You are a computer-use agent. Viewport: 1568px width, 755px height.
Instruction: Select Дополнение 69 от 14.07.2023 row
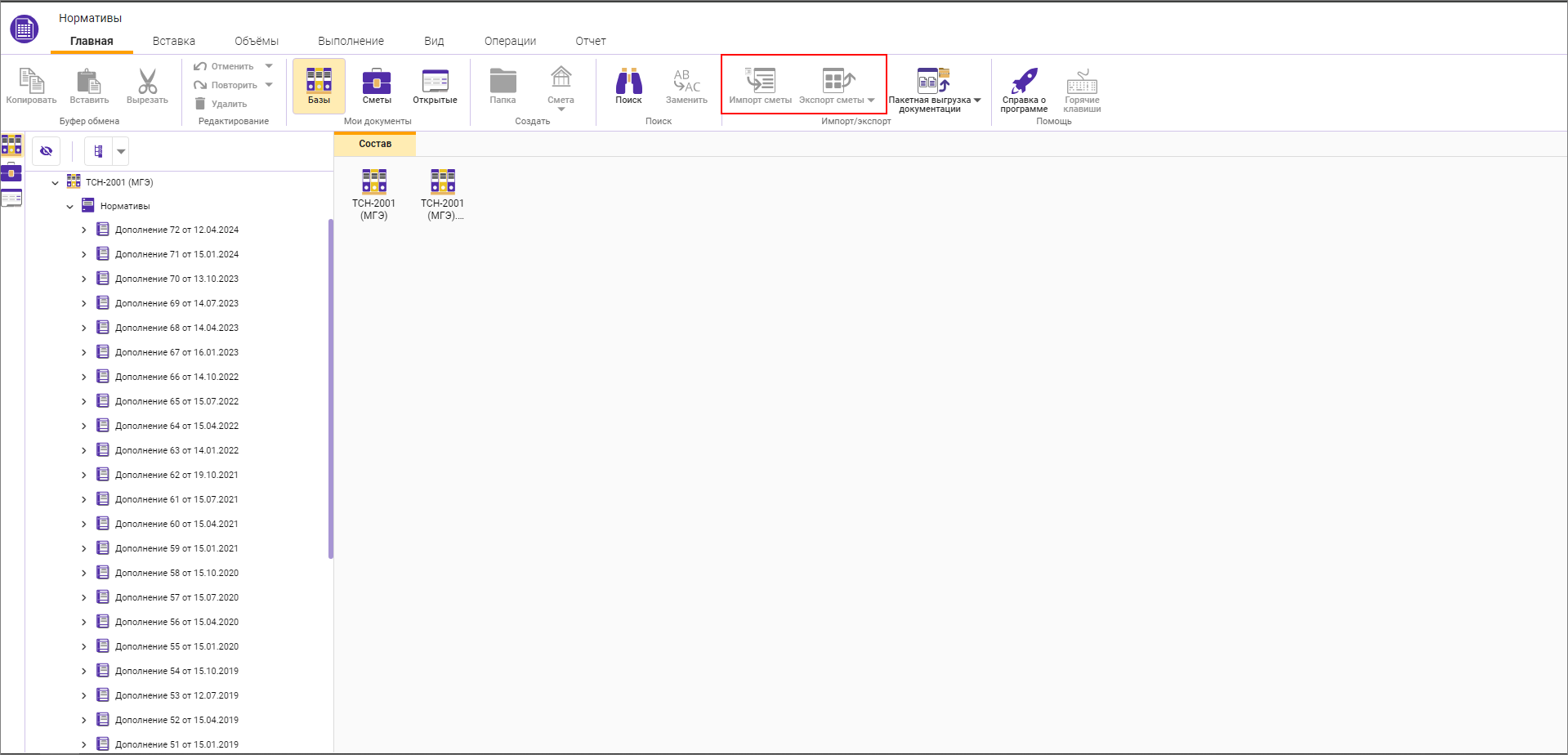coord(176,303)
